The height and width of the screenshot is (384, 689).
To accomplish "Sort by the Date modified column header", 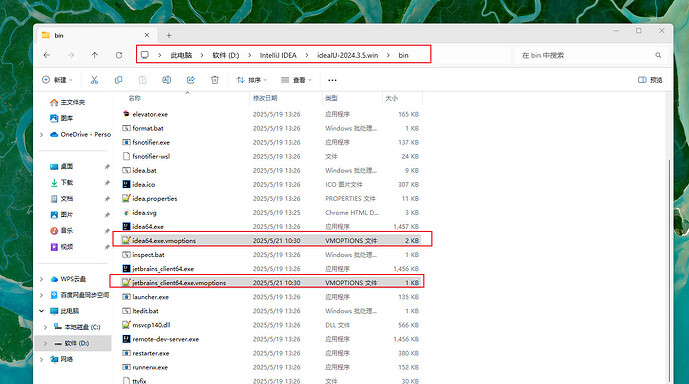I will tap(265, 98).
